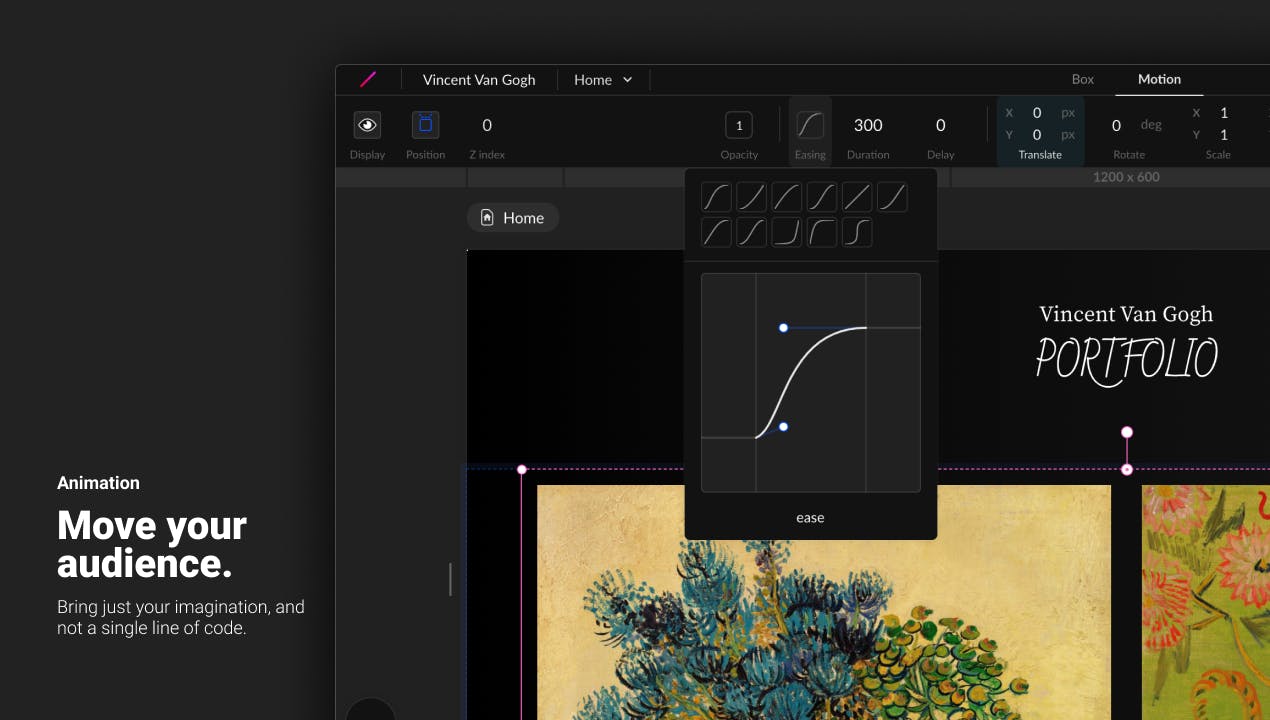Screen dimensions: 1270x720
Task: Open the Easing curve button
Action: [810, 125]
